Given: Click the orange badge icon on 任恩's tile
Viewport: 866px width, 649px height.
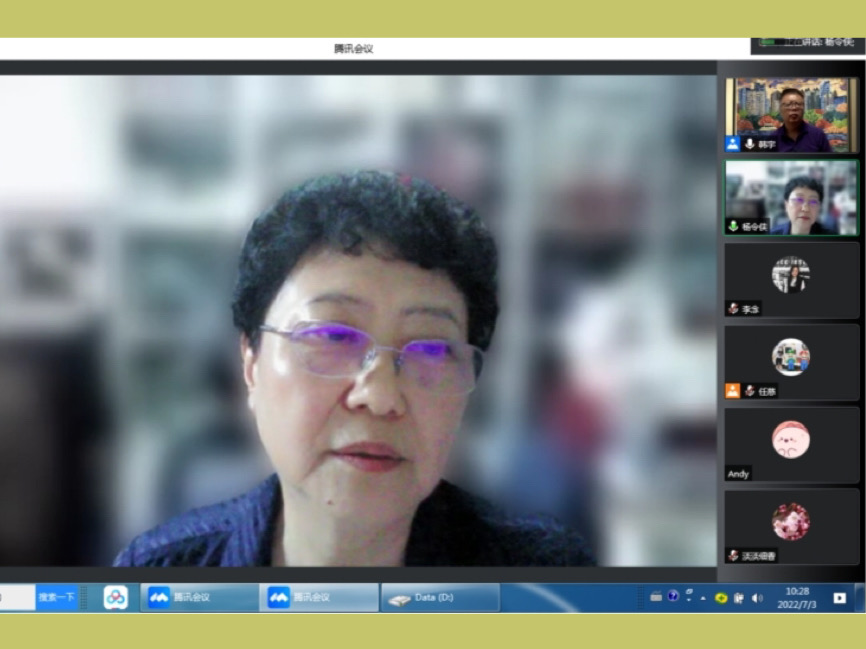Looking at the screenshot, I should pos(733,391).
